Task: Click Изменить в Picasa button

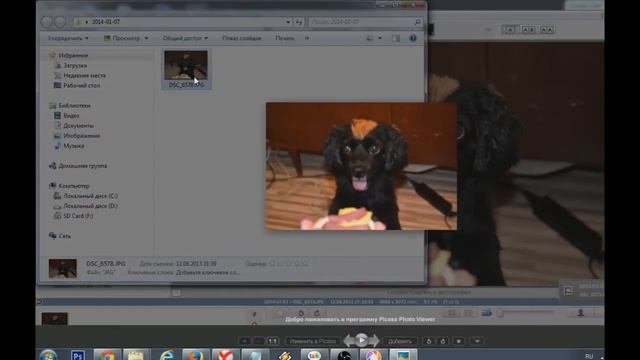Action: [312, 341]
